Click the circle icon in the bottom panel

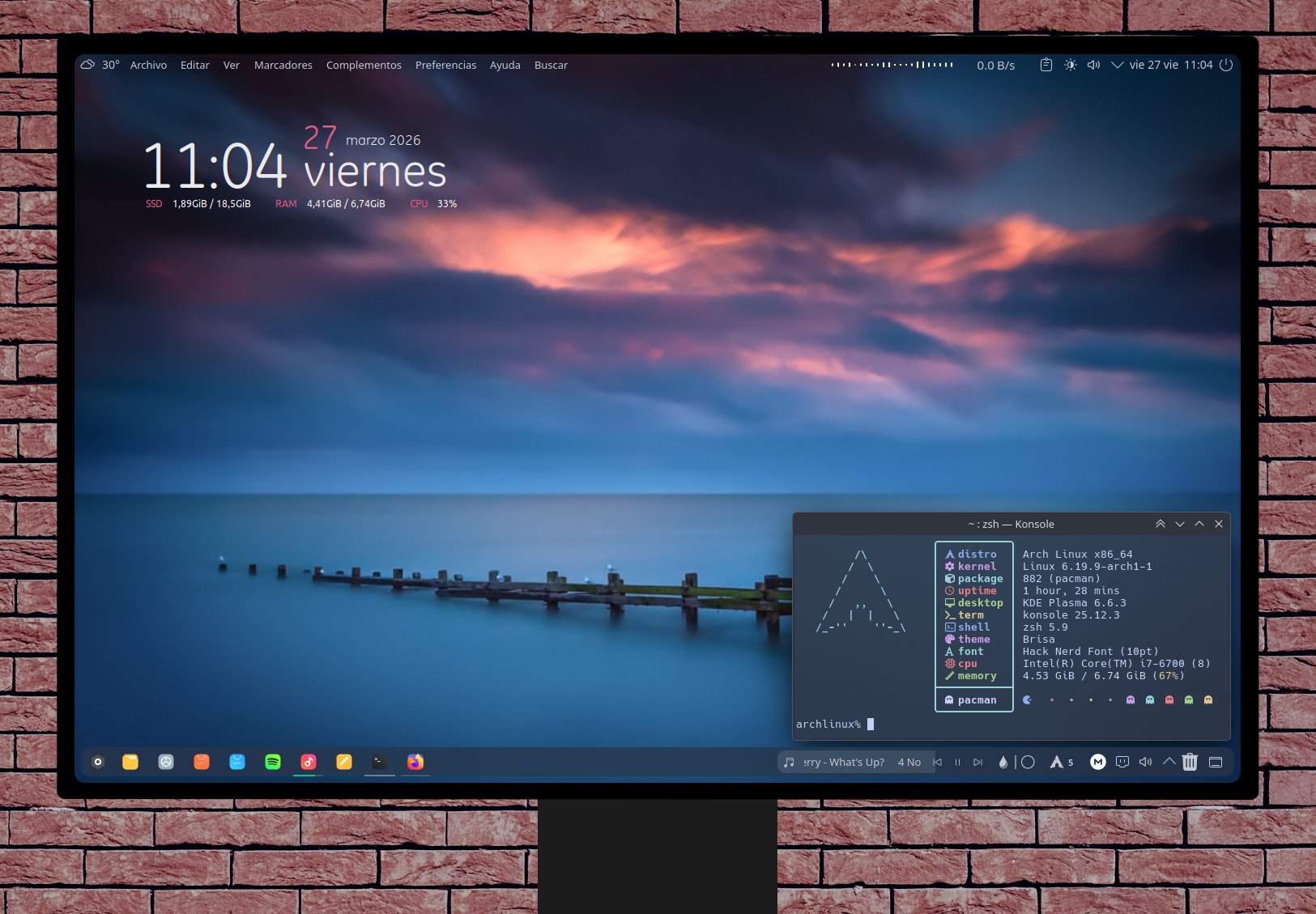[1029, 762]
